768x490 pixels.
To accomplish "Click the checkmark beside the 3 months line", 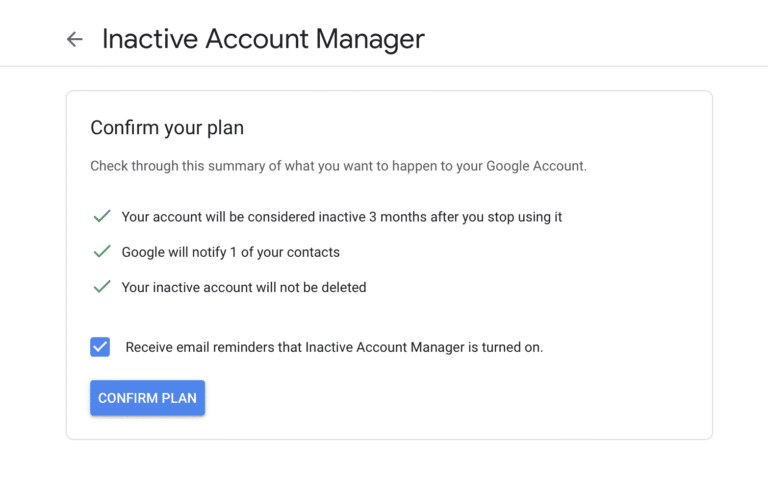I will tap(101, 216).
